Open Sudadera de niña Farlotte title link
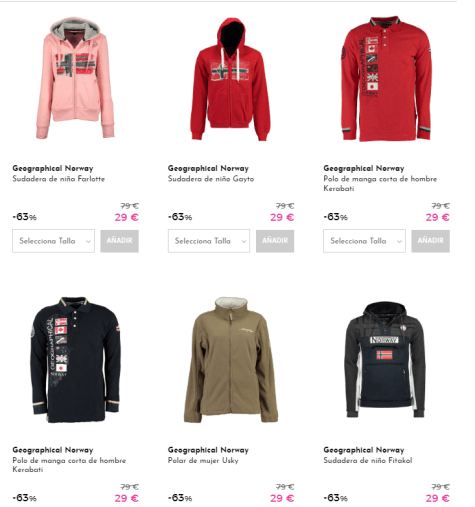Viewport: 475px width, 507px height. coord(59,179)
